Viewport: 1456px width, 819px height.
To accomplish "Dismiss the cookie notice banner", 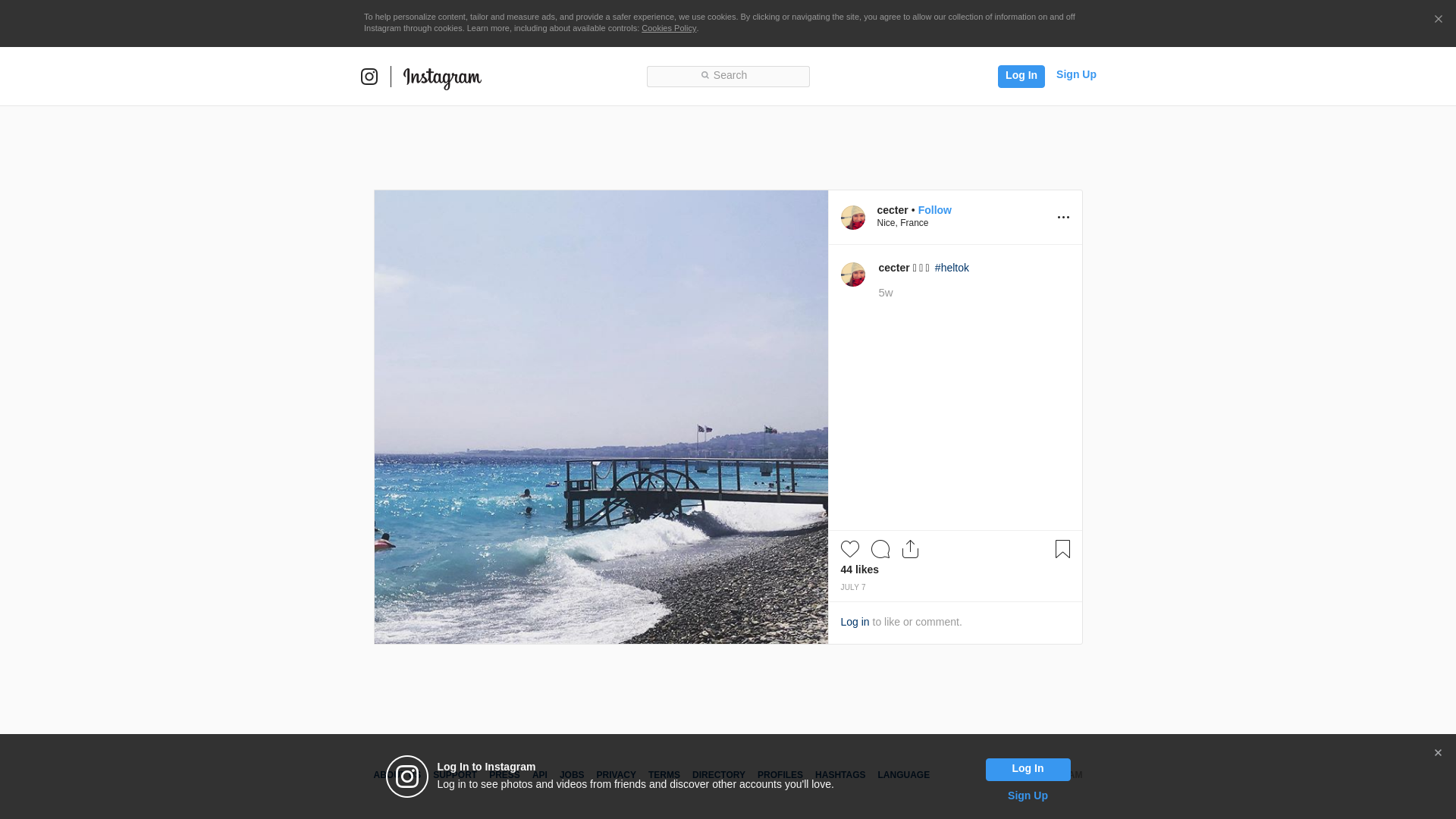I will point(1438,19).
